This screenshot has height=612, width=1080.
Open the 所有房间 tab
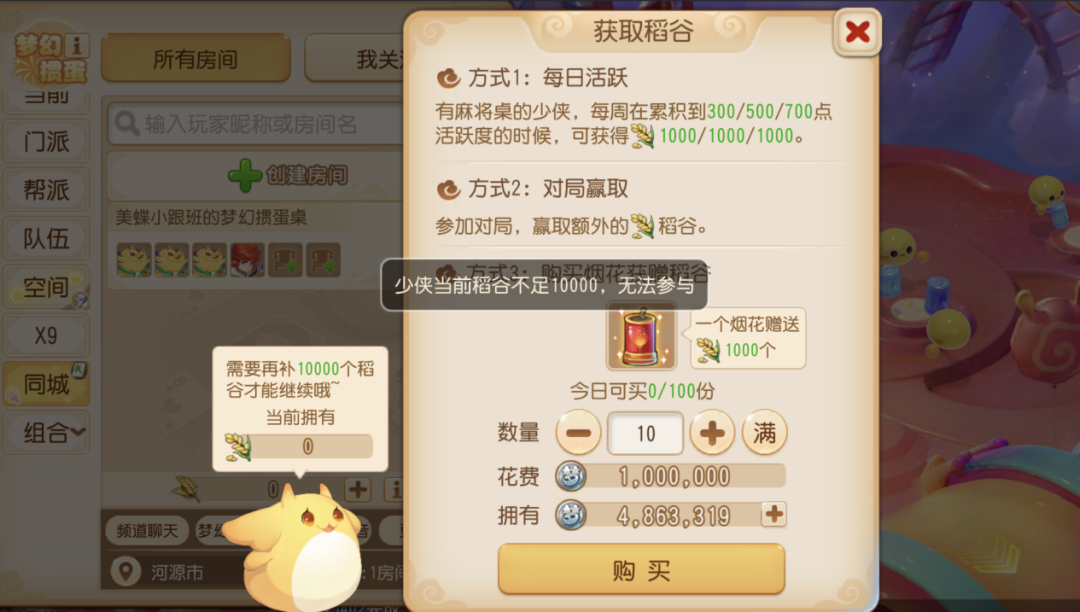pos(196,59)
